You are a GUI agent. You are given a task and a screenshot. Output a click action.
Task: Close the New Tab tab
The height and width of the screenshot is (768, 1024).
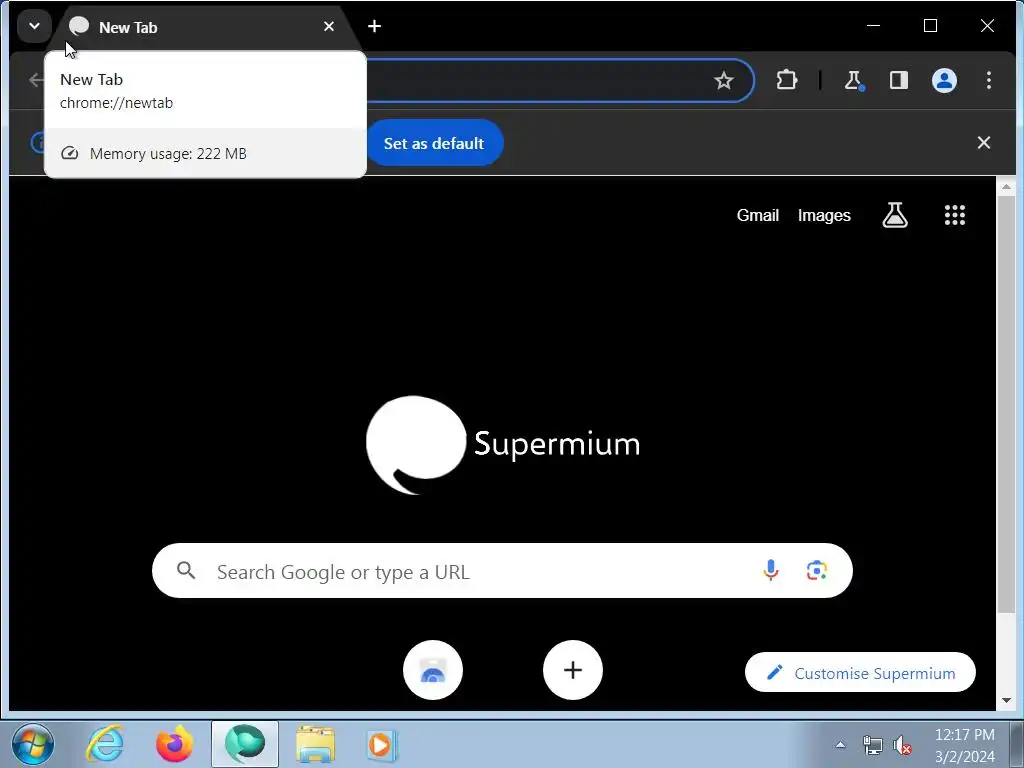[328, 26]
